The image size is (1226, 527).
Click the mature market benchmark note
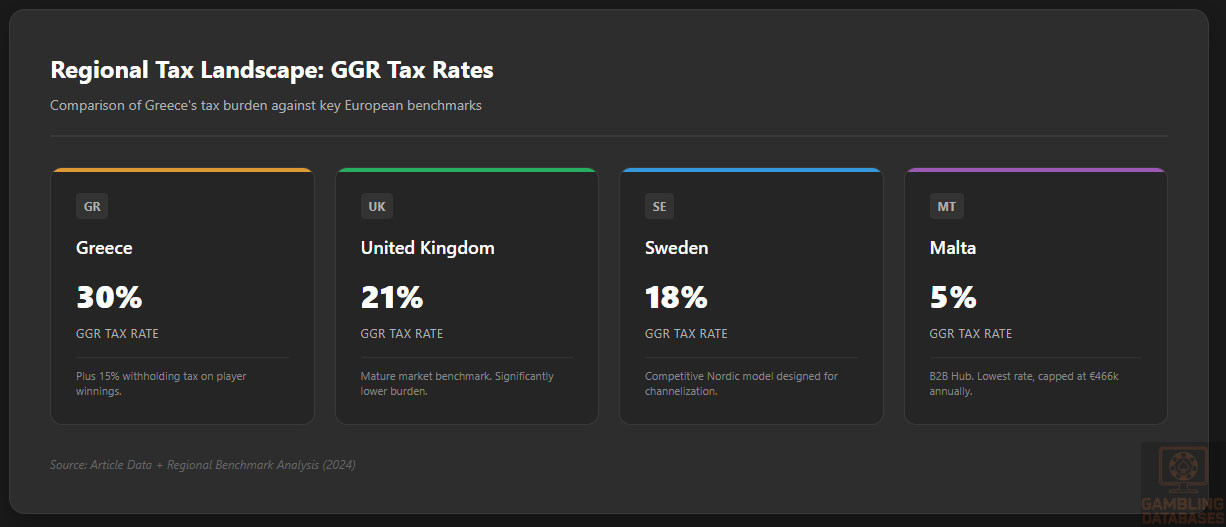point(457,384)
